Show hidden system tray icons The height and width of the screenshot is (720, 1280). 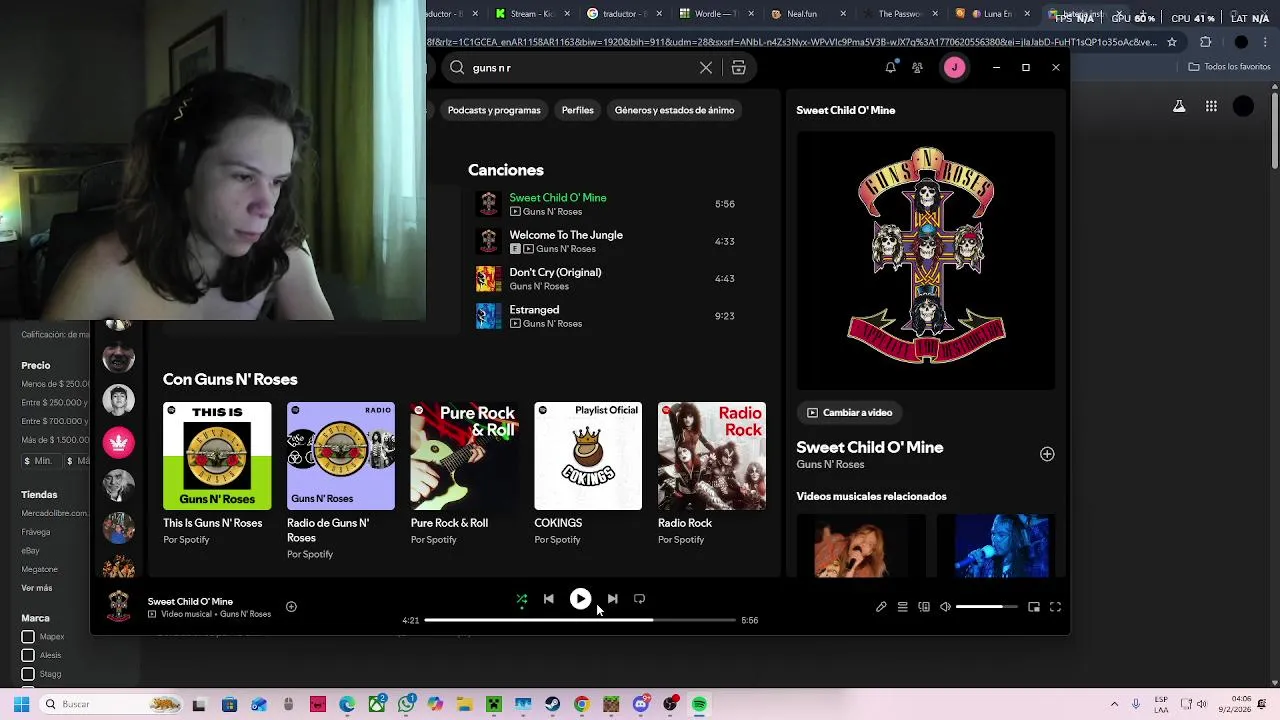coord(1114,704)
